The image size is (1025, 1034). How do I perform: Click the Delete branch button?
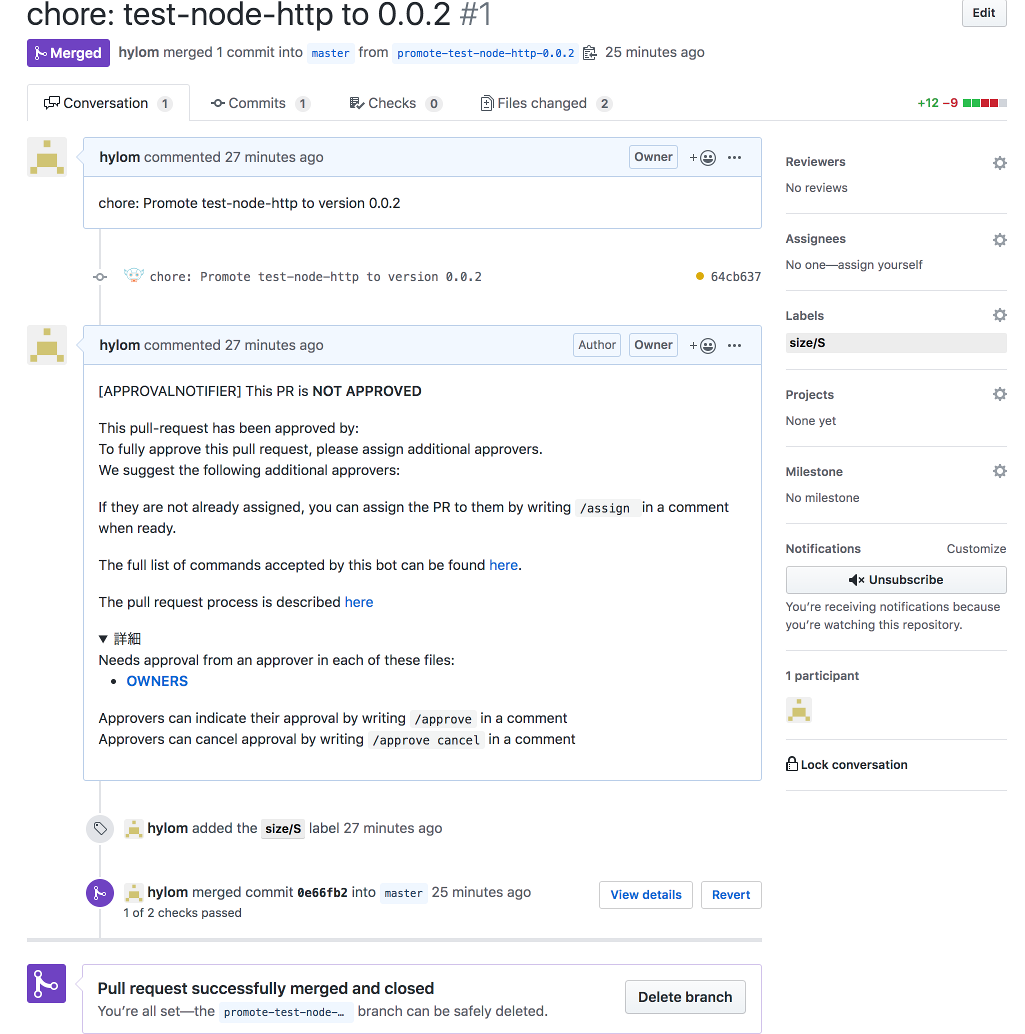[685, 997]
